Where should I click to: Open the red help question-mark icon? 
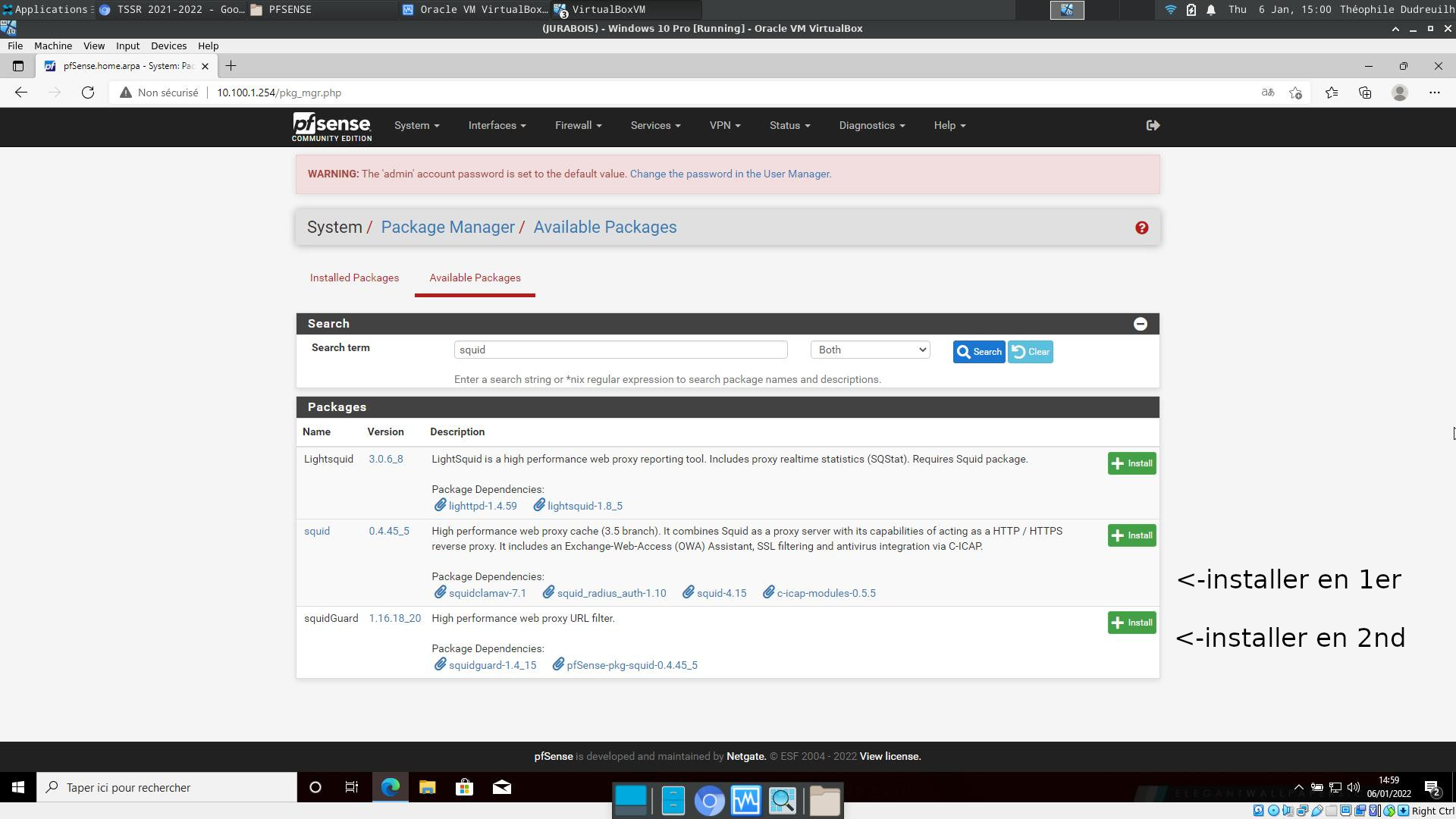click(1141, 227)
